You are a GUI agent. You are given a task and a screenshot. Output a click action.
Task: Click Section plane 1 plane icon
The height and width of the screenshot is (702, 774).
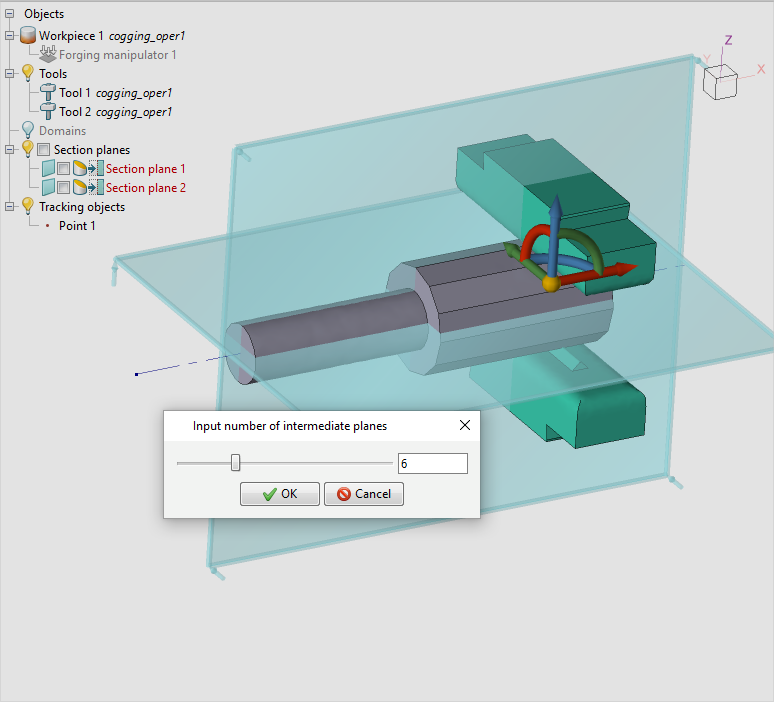coord(48,169)
